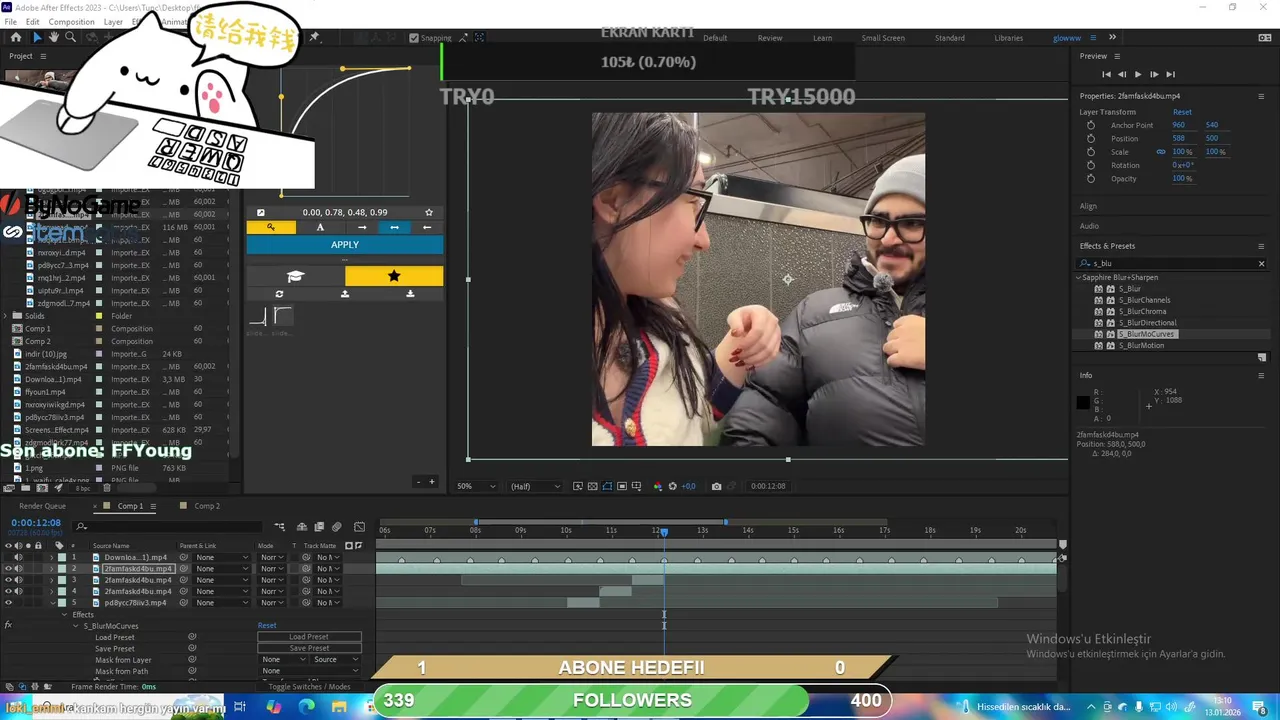Collapse layer 5 pd8ycc78iiv3.mp4 properties
Screen dimensions: 1280x720
[52, 603]
